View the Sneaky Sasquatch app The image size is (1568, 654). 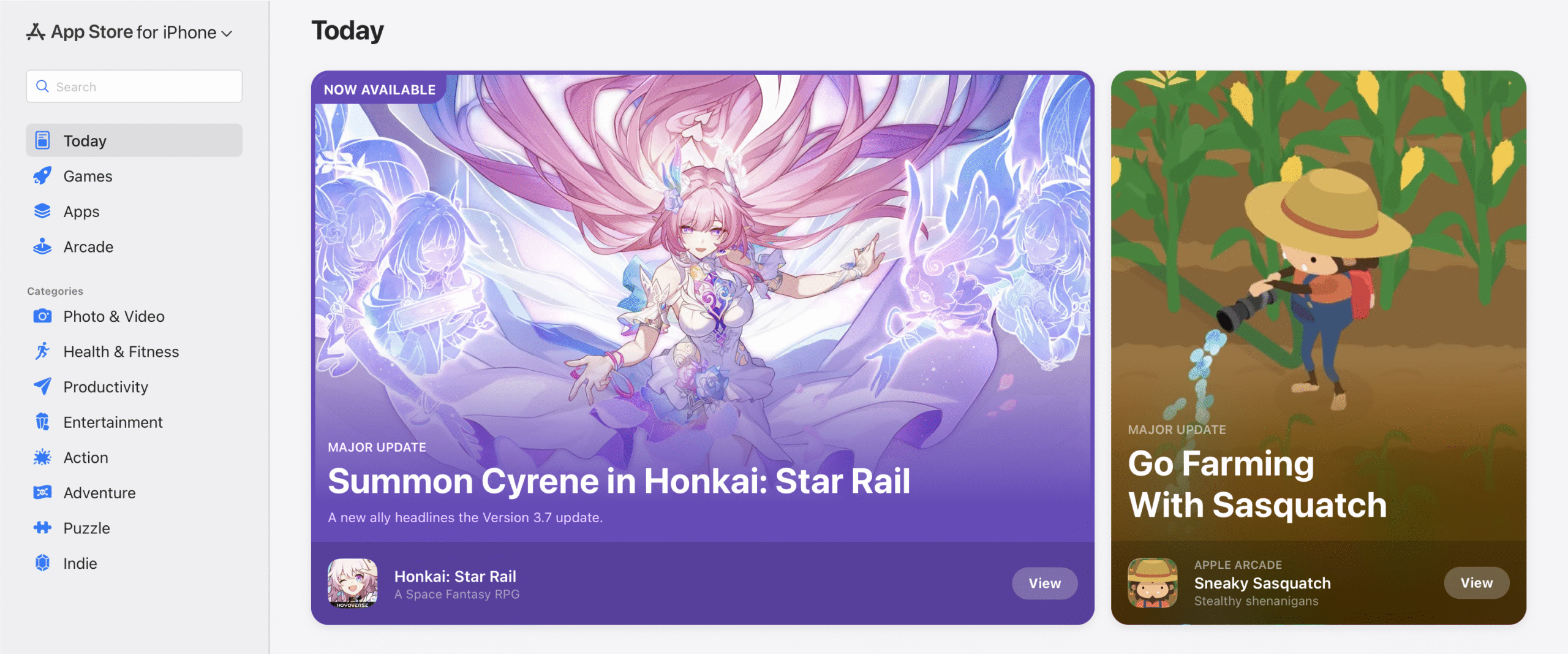point(1477,583)
